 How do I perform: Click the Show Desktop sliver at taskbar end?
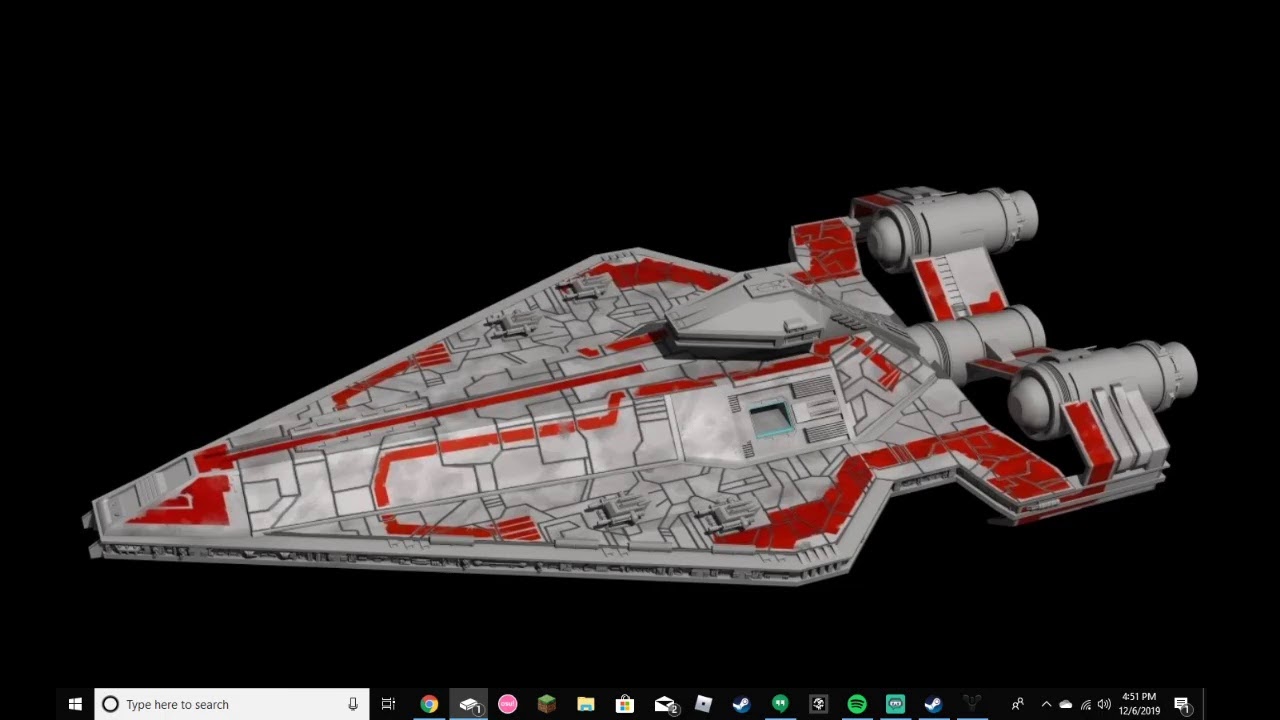(x=1203, y=704)
